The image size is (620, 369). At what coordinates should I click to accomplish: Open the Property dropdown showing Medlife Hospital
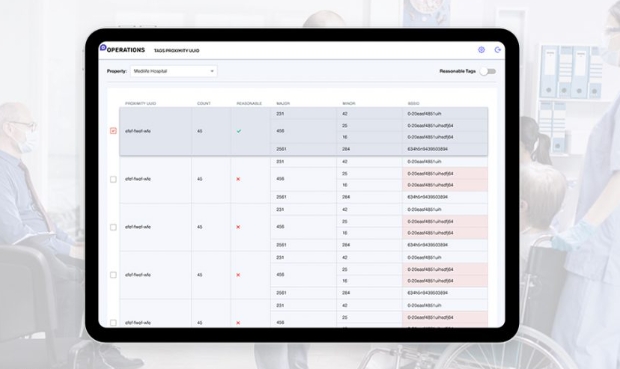coord(174,71)
